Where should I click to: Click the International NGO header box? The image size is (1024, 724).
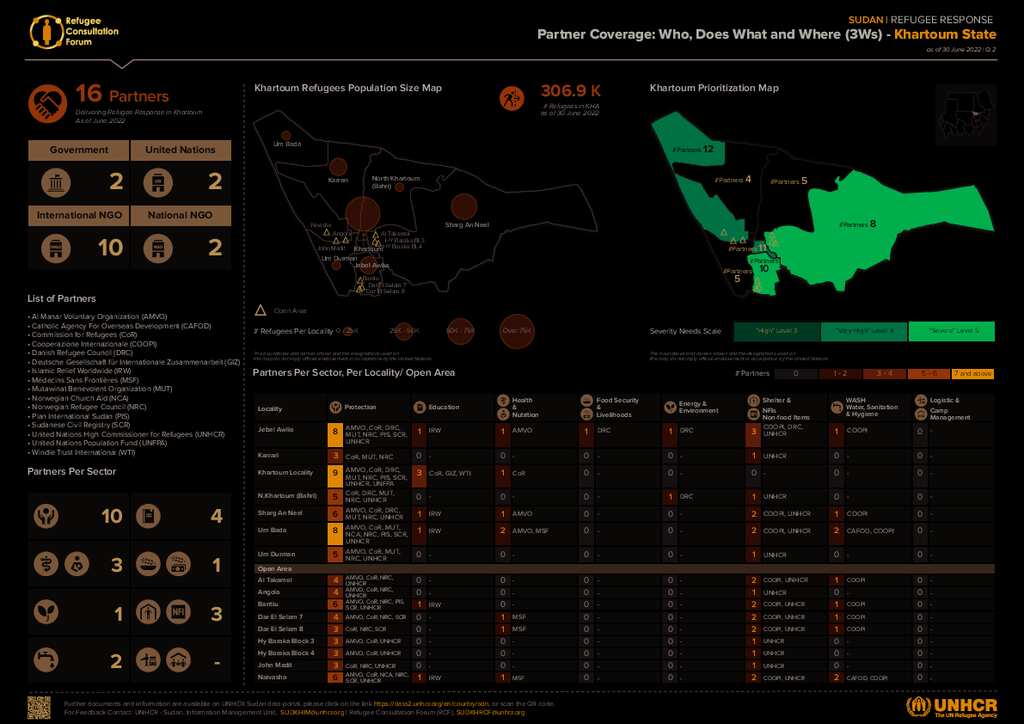pyautogui.click(x=78, y=215)
